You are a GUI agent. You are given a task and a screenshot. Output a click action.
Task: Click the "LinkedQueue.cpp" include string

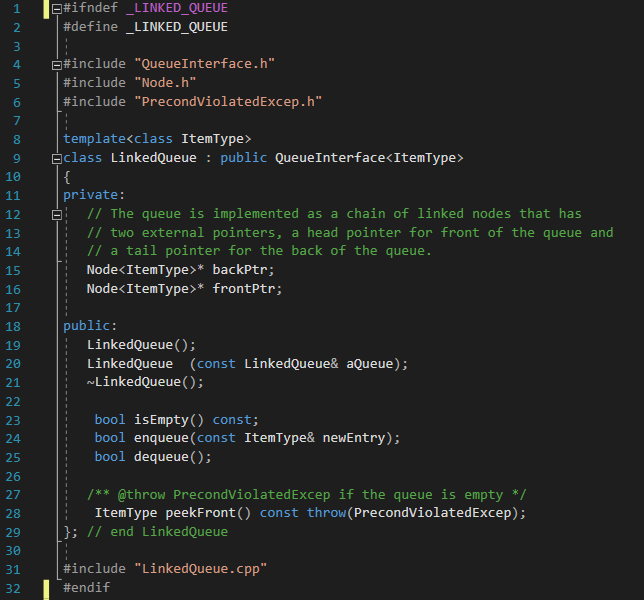coord(200,569)
